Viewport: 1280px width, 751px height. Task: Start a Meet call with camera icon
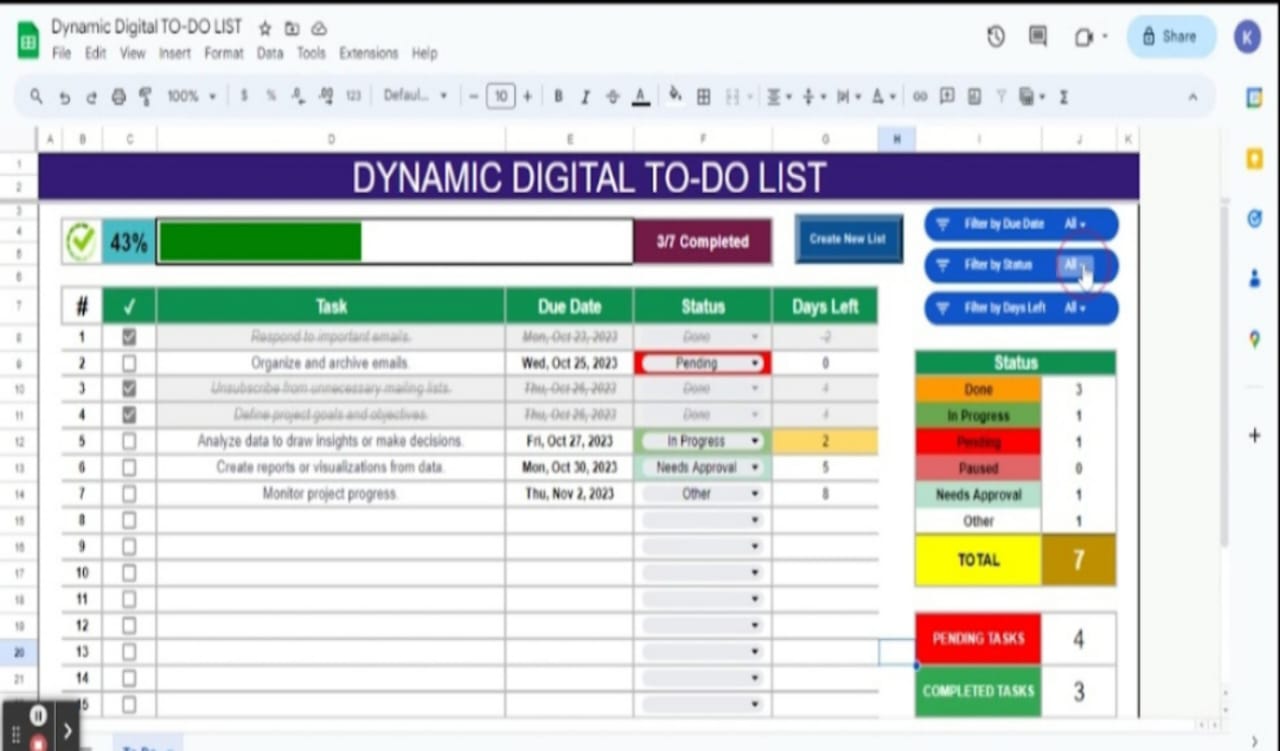click(x=1084, y=37)
